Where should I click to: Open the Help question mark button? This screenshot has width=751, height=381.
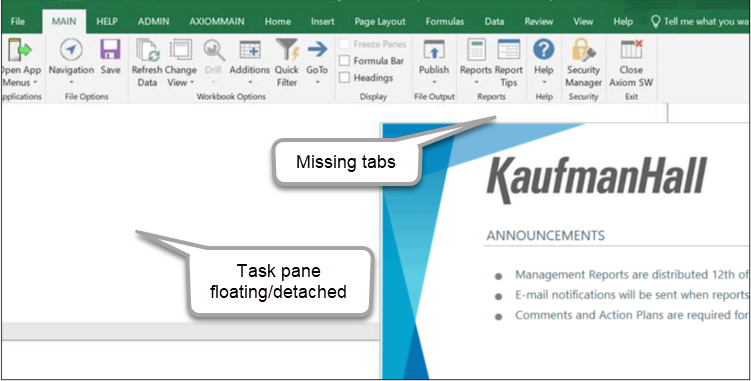point(544,50)
